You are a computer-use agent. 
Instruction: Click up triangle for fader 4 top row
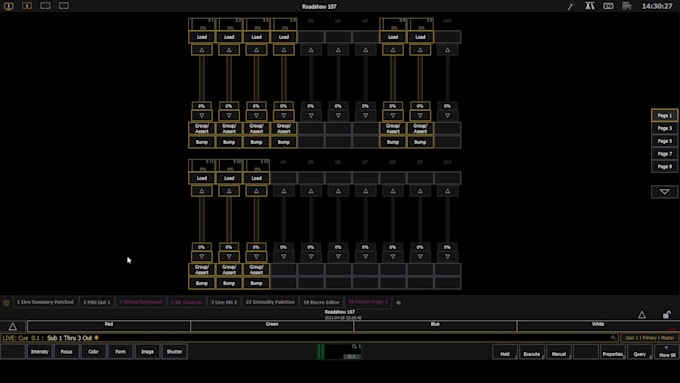click(x=284, y=50)
